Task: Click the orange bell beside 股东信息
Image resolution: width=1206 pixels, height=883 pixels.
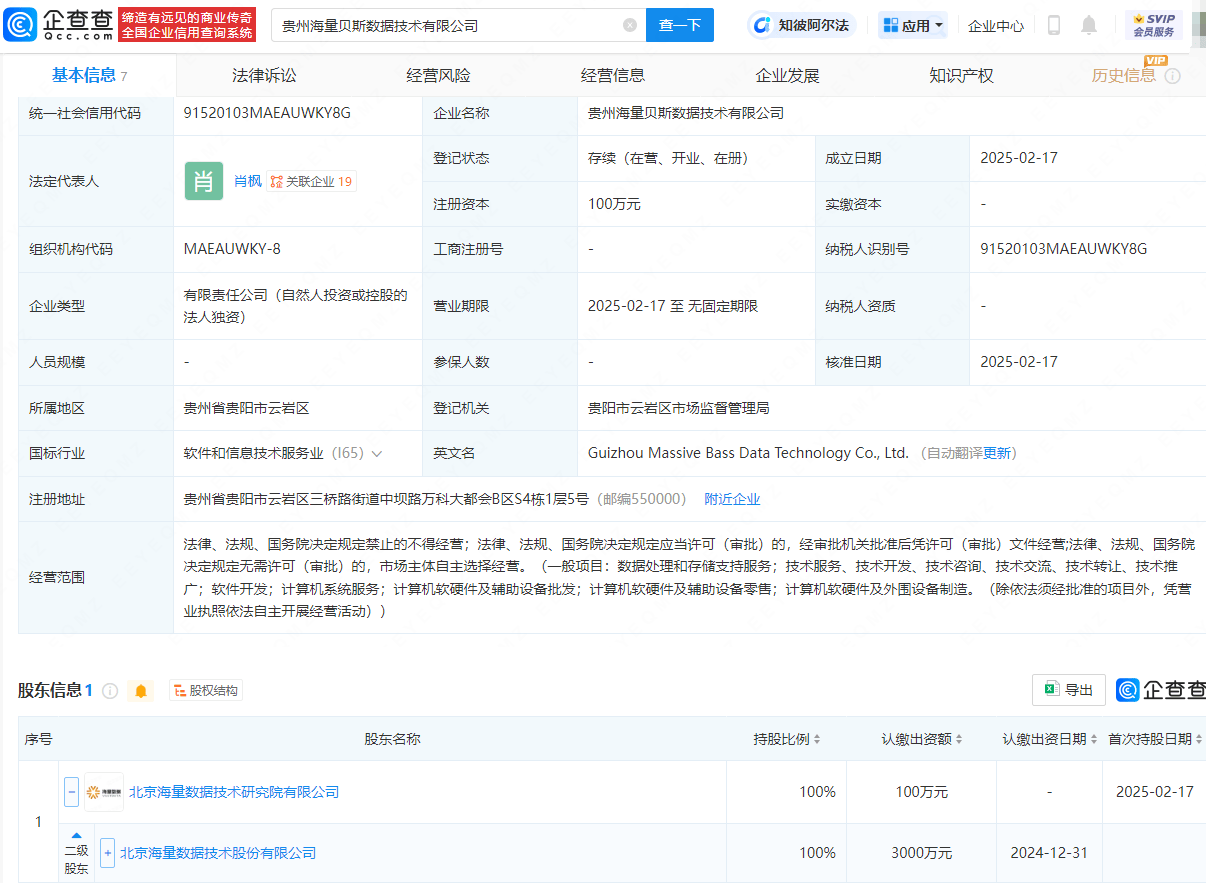Action: click(x=141, y=691)
